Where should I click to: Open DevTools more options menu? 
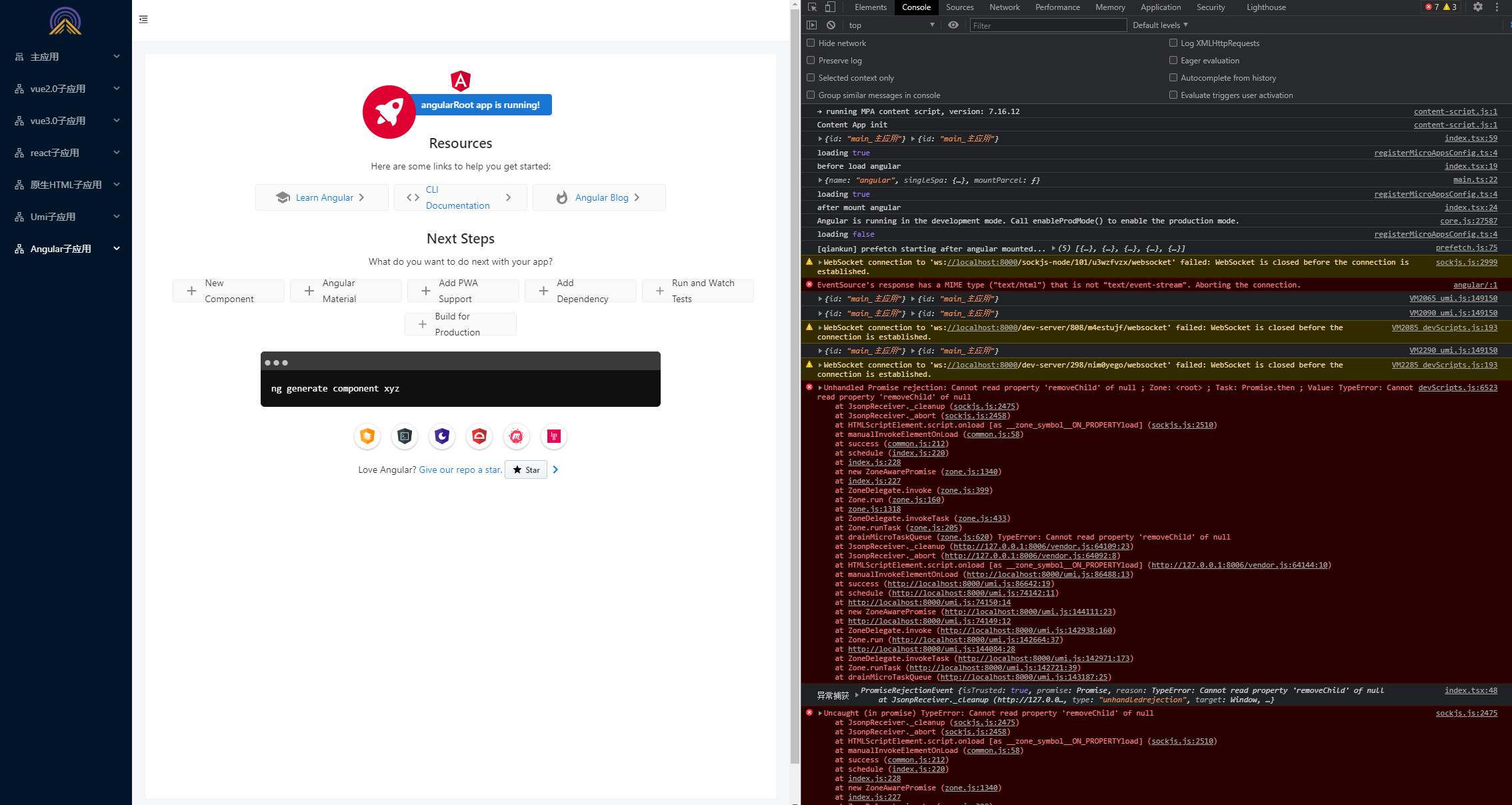[1497, 7]
